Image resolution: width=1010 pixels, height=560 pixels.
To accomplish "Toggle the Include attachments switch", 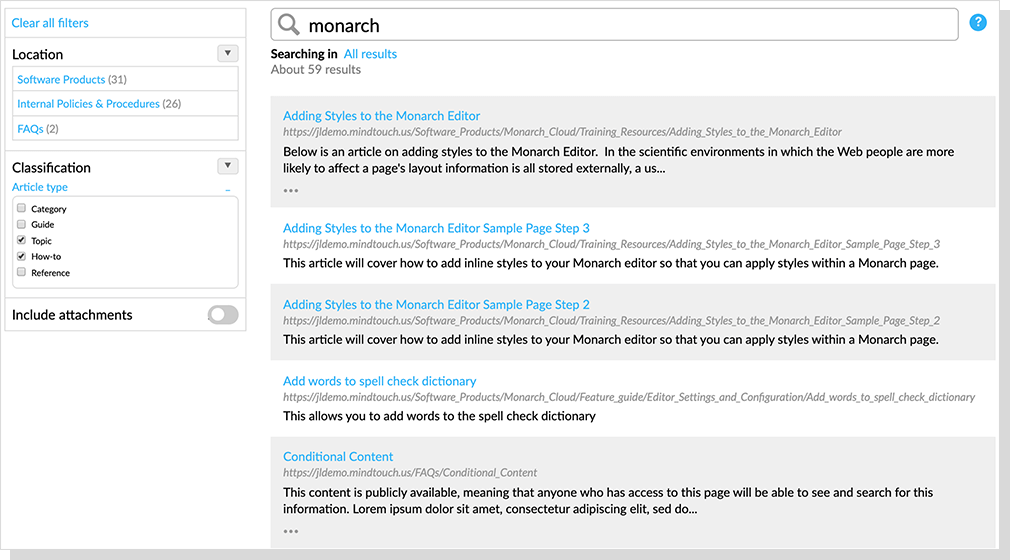I will coord(223,315).
